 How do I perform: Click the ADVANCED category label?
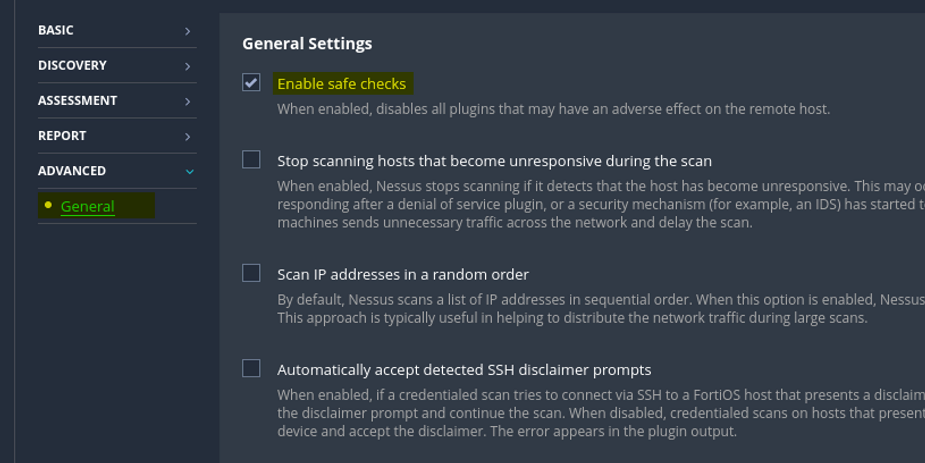pyautogui.click(x=72, y=170)
